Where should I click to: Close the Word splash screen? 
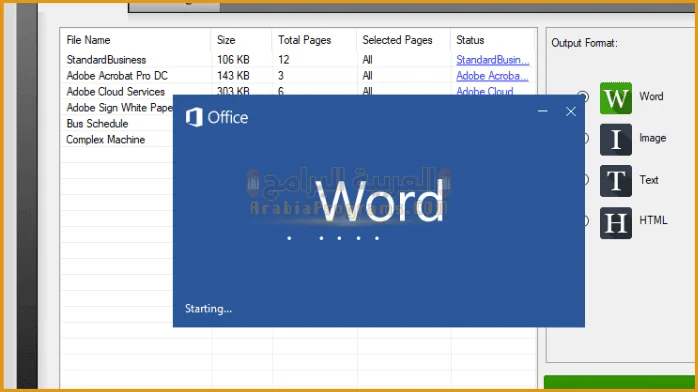pos(571,111)
